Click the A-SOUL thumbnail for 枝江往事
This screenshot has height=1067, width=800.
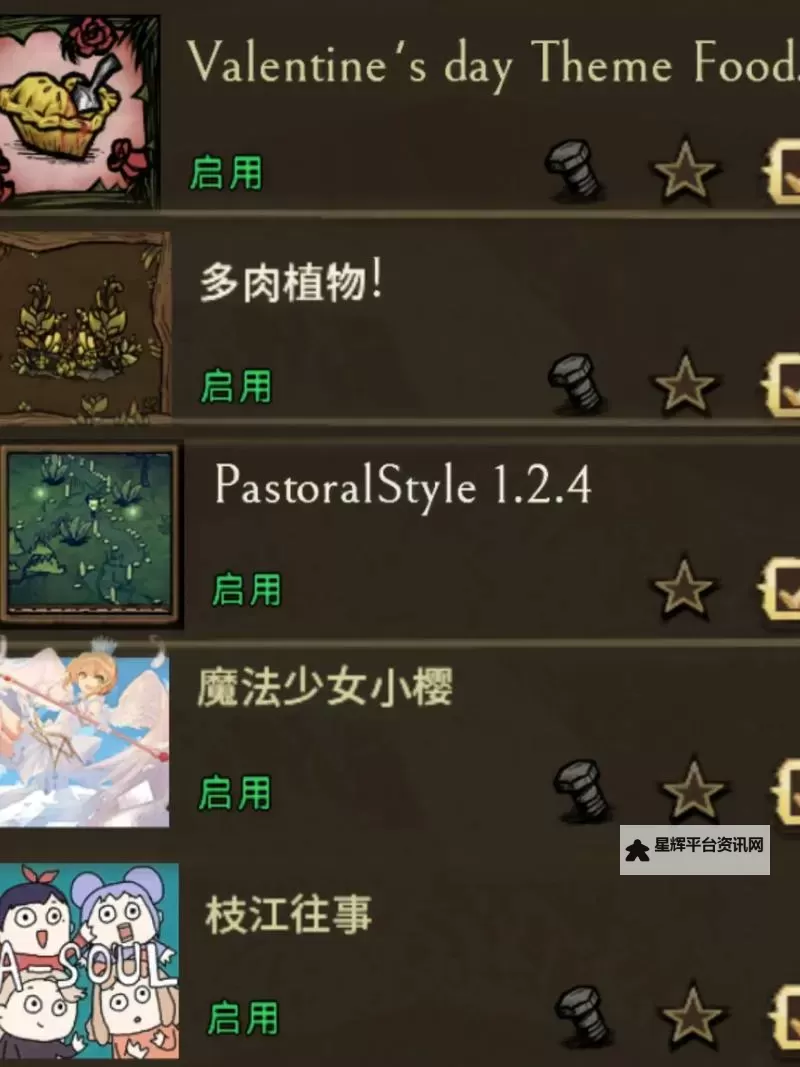point(89,961)
